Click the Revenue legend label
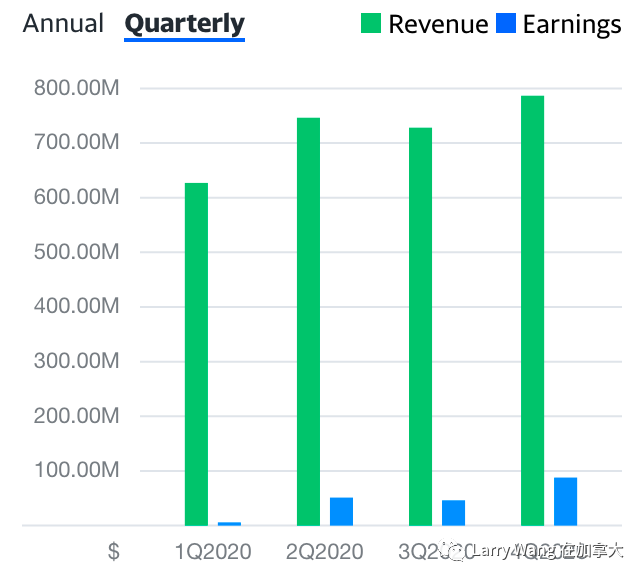The width and height of the screenshot is (644, 580). tap(438, 24)
